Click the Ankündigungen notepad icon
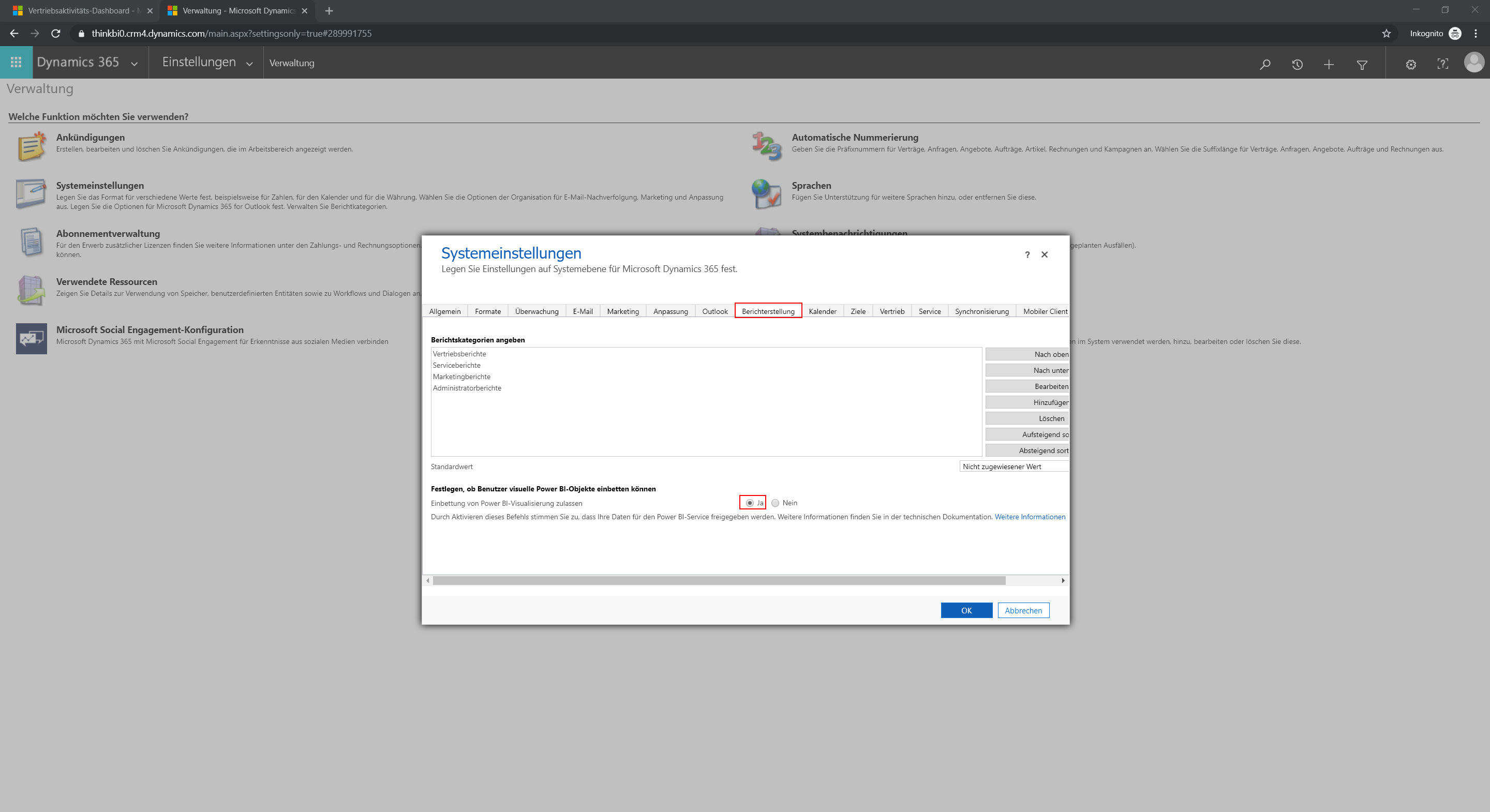1490x812 pixels. click(x=31, y=146)
